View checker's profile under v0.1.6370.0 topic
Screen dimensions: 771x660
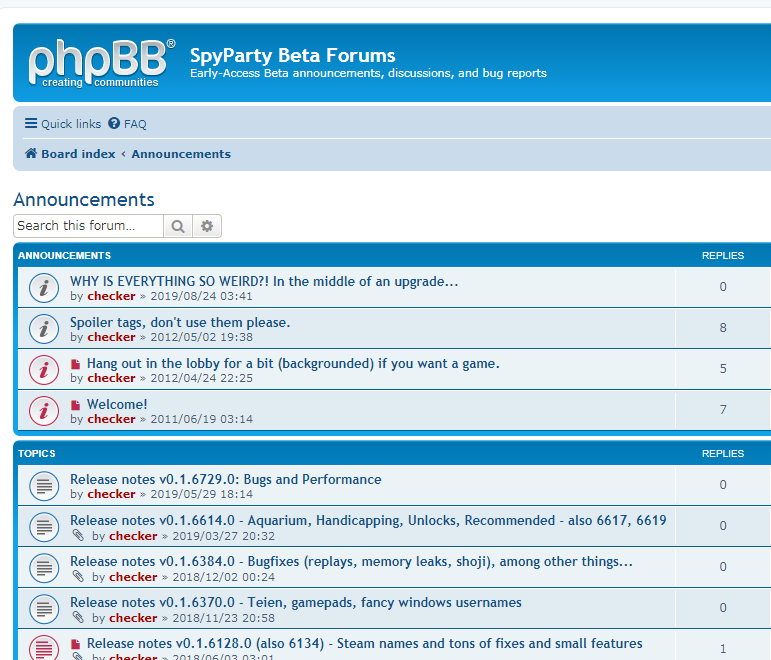pos(133,618)
